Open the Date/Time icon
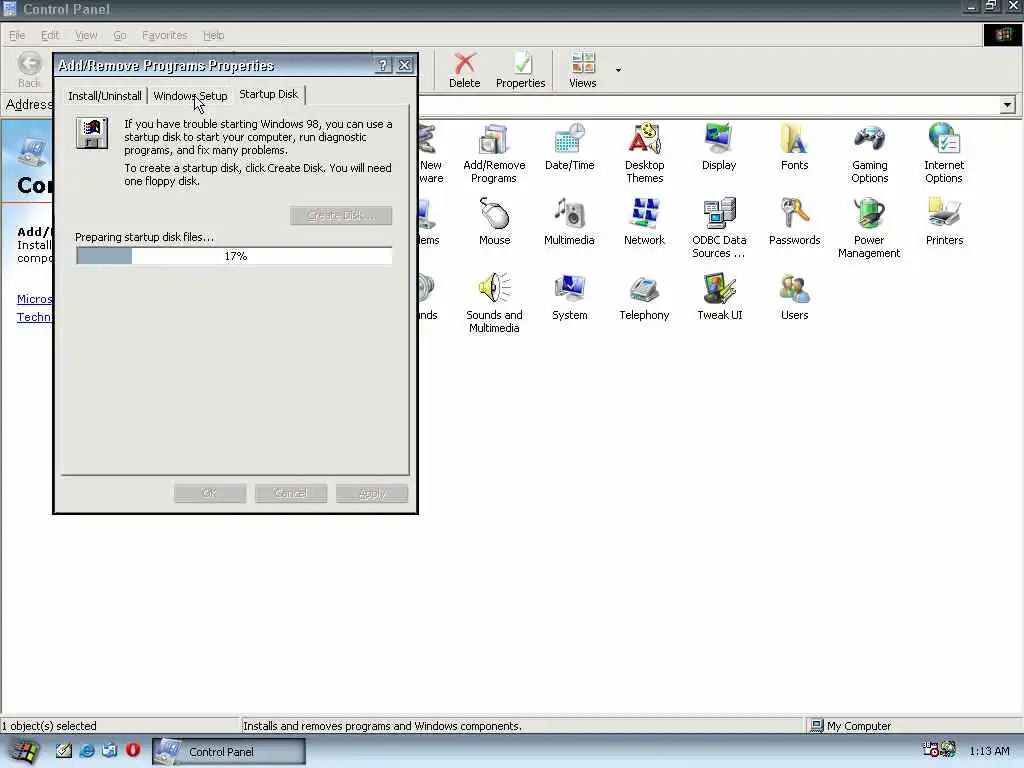The width and height of the screenshot is (1024, 768). coord(569,148)
